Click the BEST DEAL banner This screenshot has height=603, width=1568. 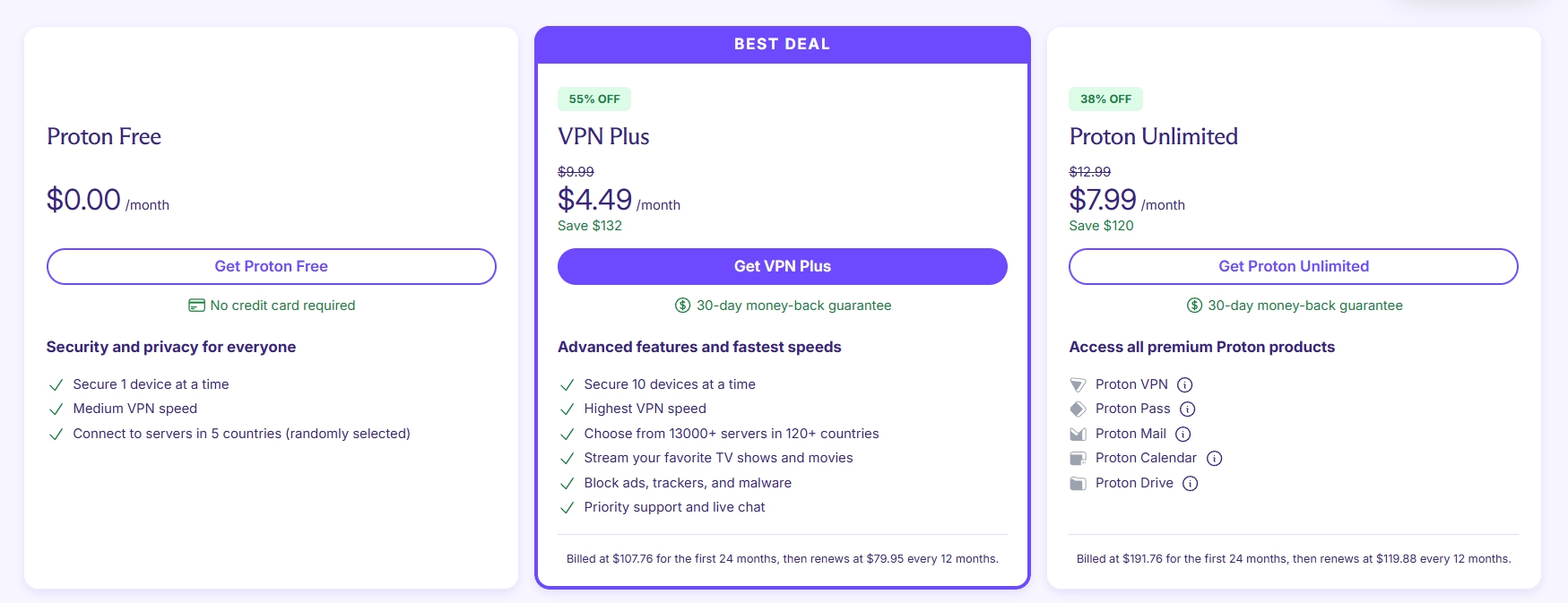click(x=782, y=44)
